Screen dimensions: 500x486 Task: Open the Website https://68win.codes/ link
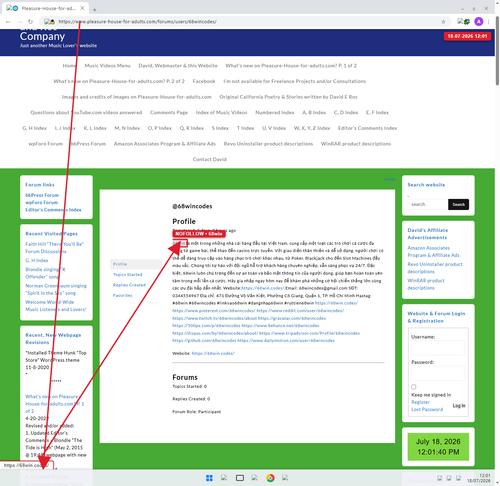click(213, 353)
